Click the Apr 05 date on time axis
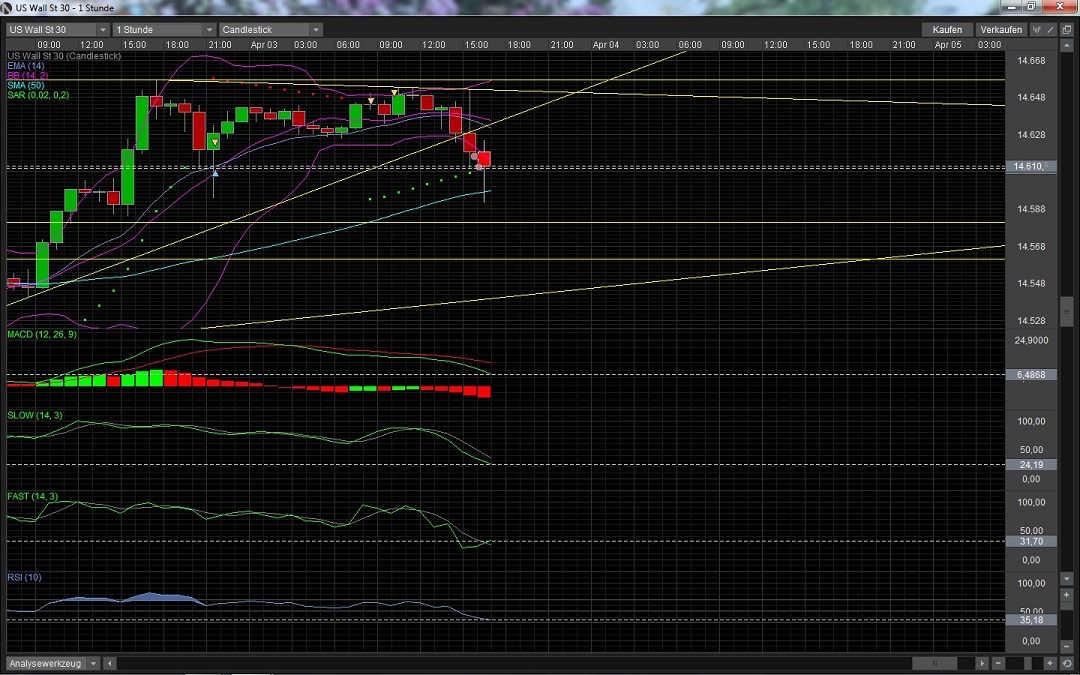1080x675 pixels. pyautogui.click(x=948, y=45)
